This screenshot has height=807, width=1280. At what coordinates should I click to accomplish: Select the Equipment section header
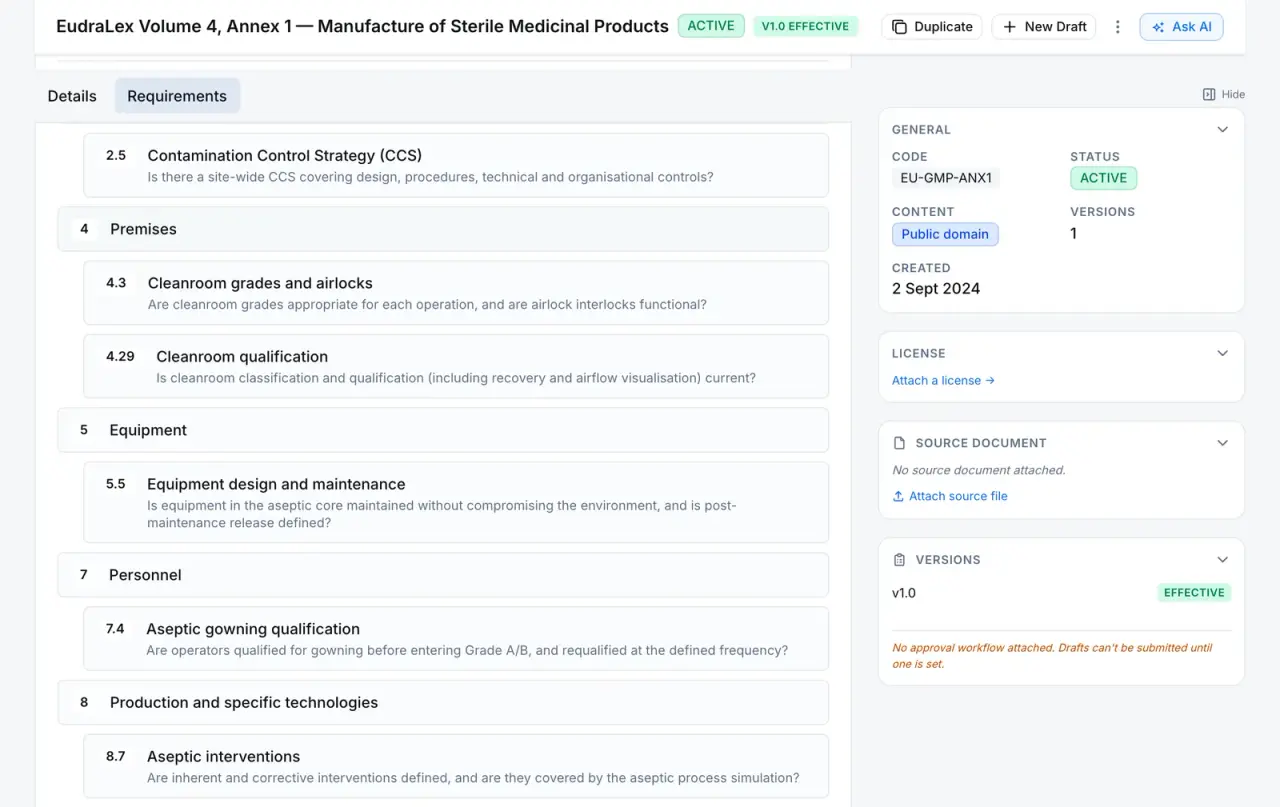[443, 430]
